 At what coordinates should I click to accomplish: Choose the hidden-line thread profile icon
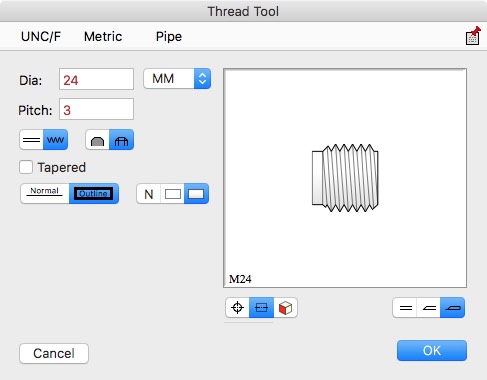[121, 140]
